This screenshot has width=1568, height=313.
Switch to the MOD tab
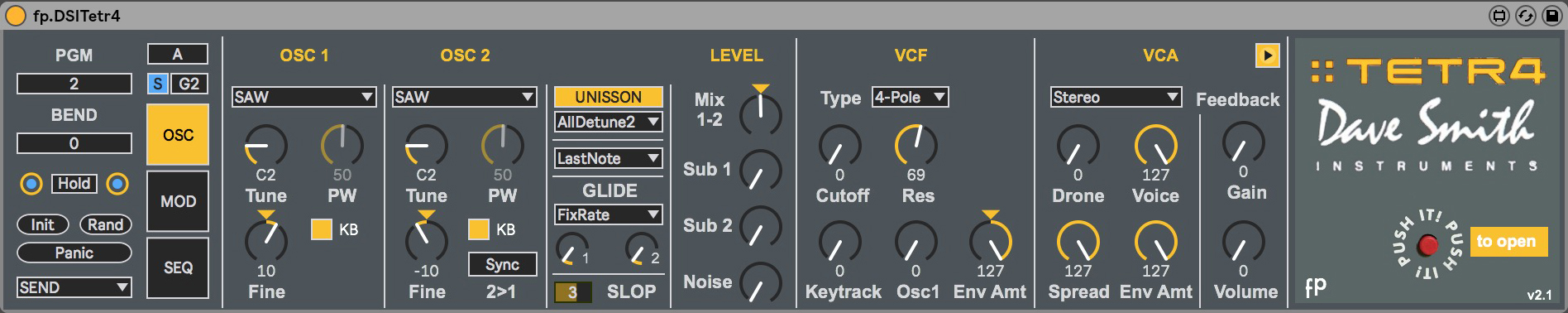click(x=178, y=201)
